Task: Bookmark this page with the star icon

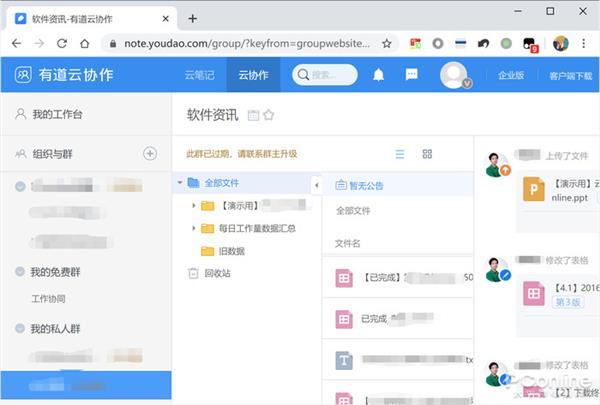Action: tap(387, 44)
